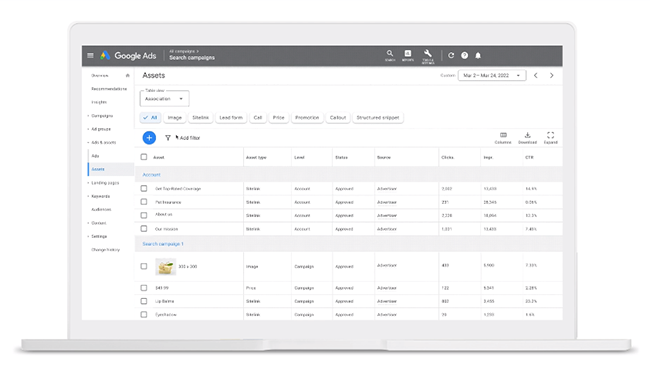This screenshot has height=366, width=650.
Task: Sort by the Asset type column header
Action: [x=256, y=158]
